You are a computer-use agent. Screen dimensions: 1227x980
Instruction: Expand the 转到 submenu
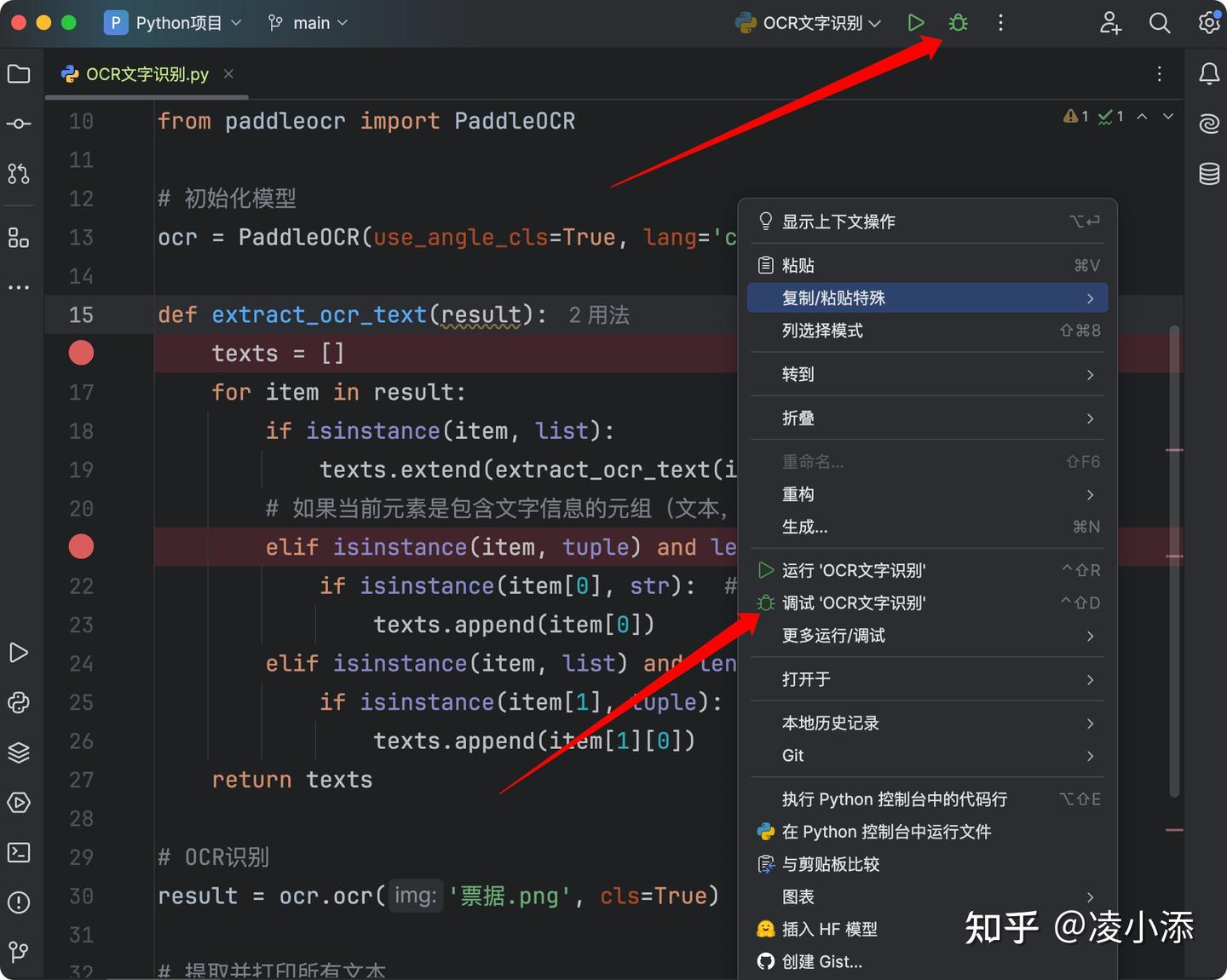[x=798, y=375]
